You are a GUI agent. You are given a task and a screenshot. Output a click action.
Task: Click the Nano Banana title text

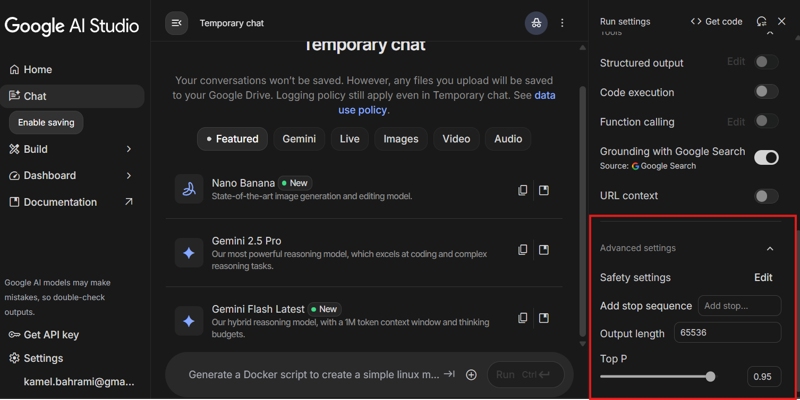coord(243,183)
